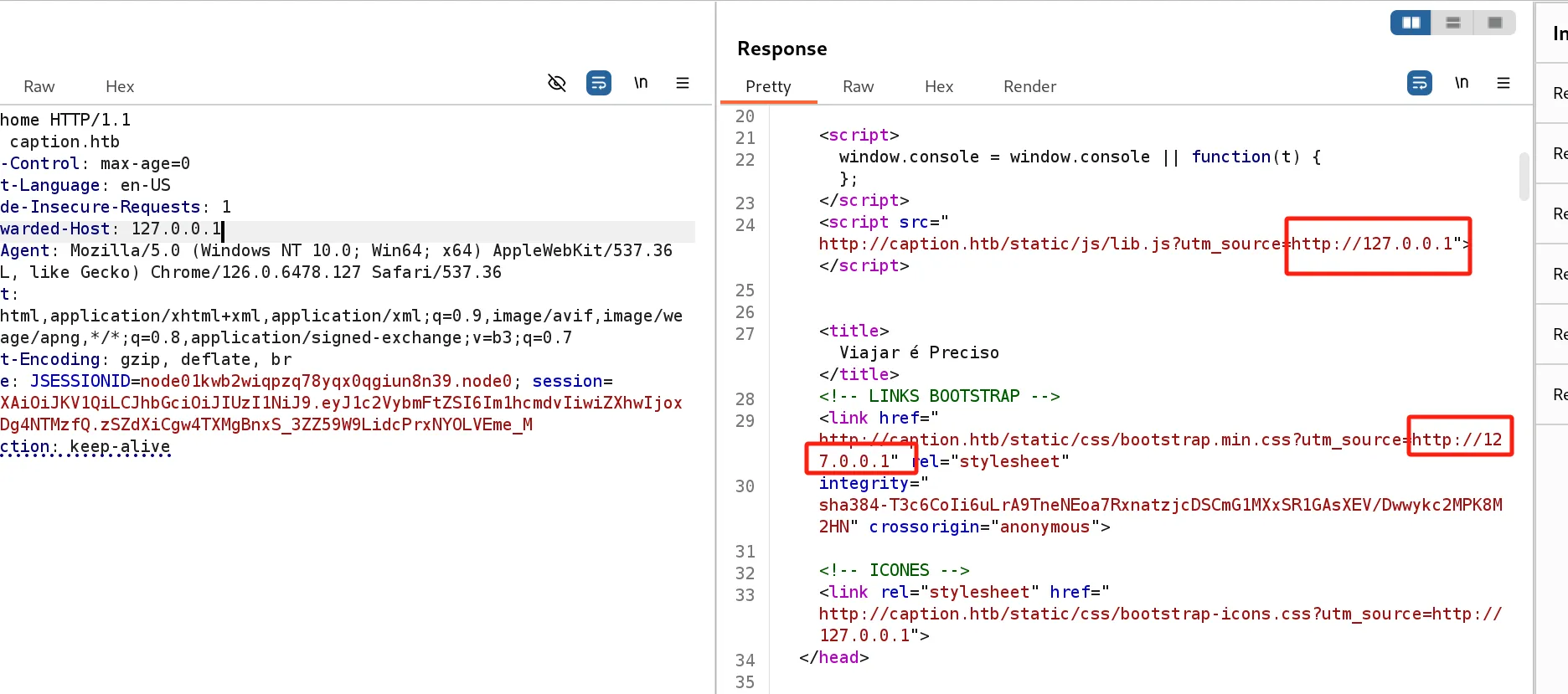
Task: Toggle \n newline display in request panel
Action: [641, 83]
